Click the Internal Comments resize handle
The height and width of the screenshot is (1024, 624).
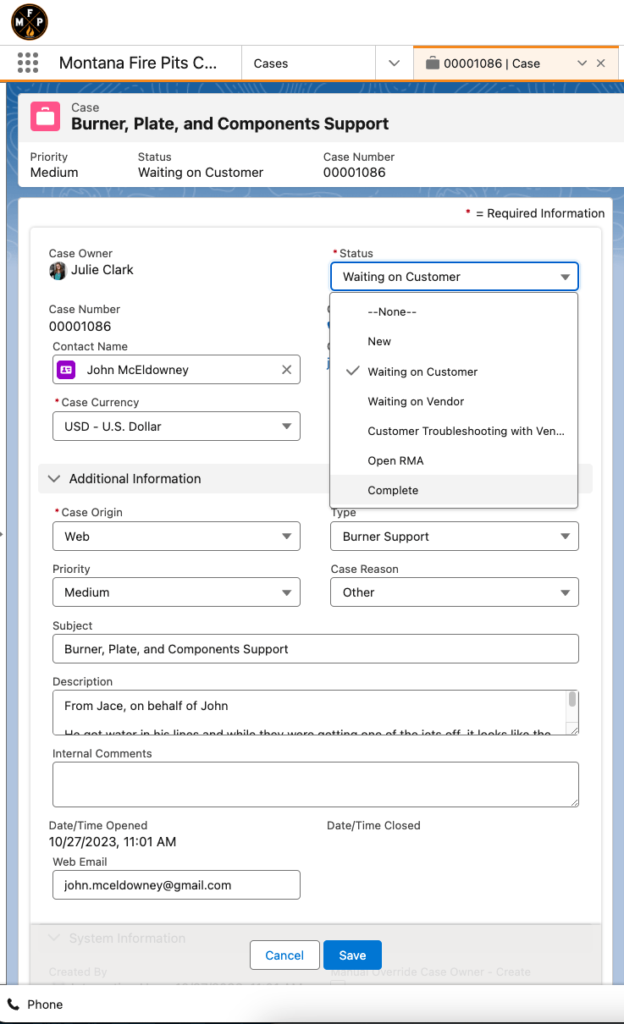(573, 802)
